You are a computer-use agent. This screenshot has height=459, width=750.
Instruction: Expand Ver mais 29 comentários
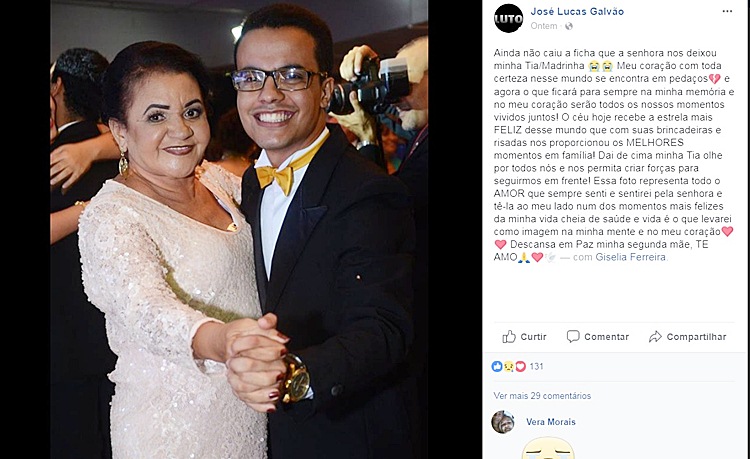(x=542, y=396)
